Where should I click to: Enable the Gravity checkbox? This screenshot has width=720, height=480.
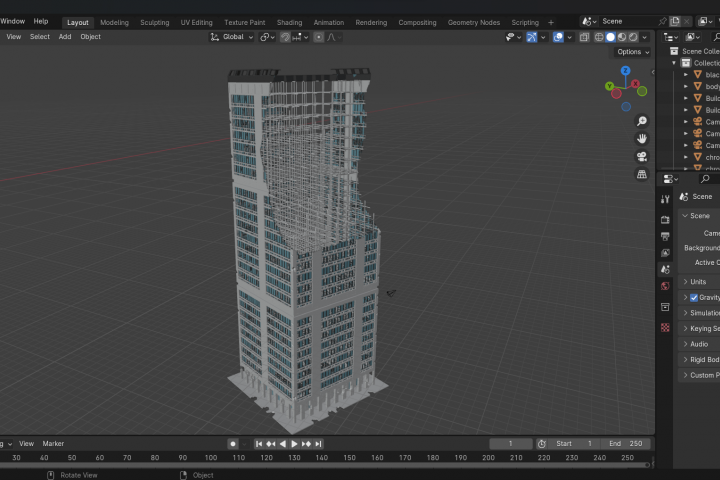[x=694, y=297]
